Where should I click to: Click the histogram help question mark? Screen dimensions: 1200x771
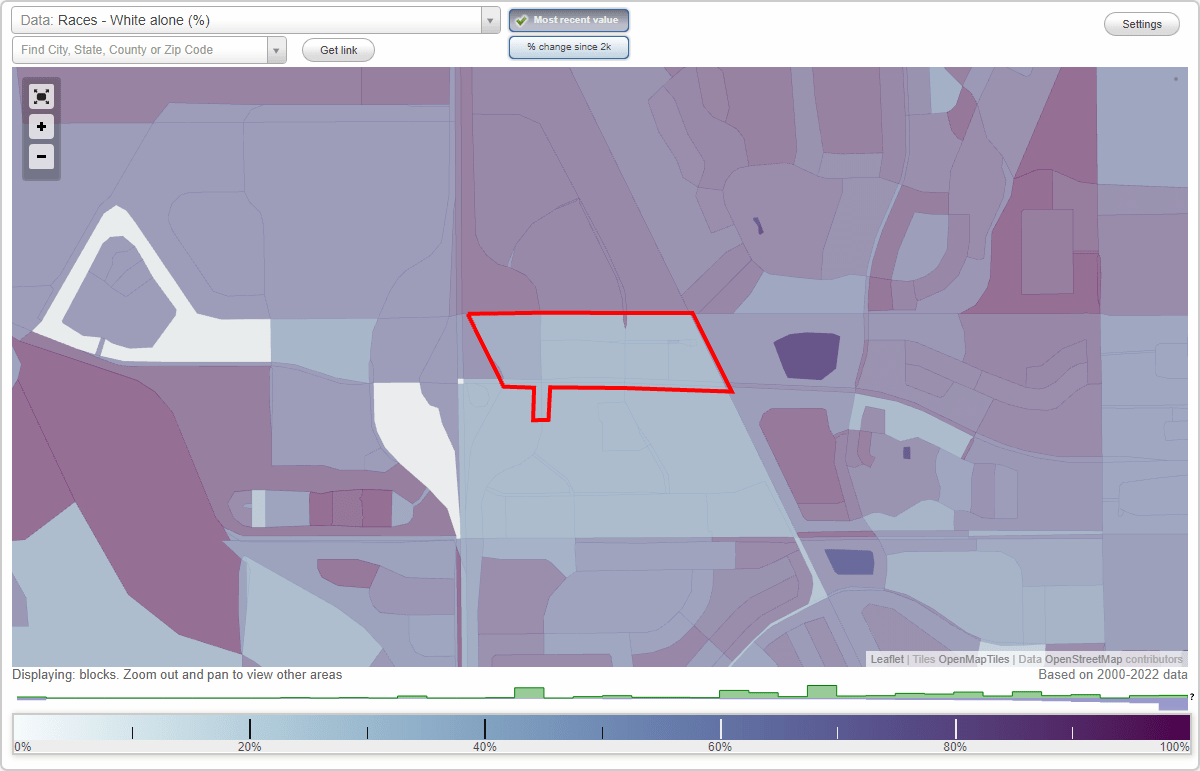1191,696
